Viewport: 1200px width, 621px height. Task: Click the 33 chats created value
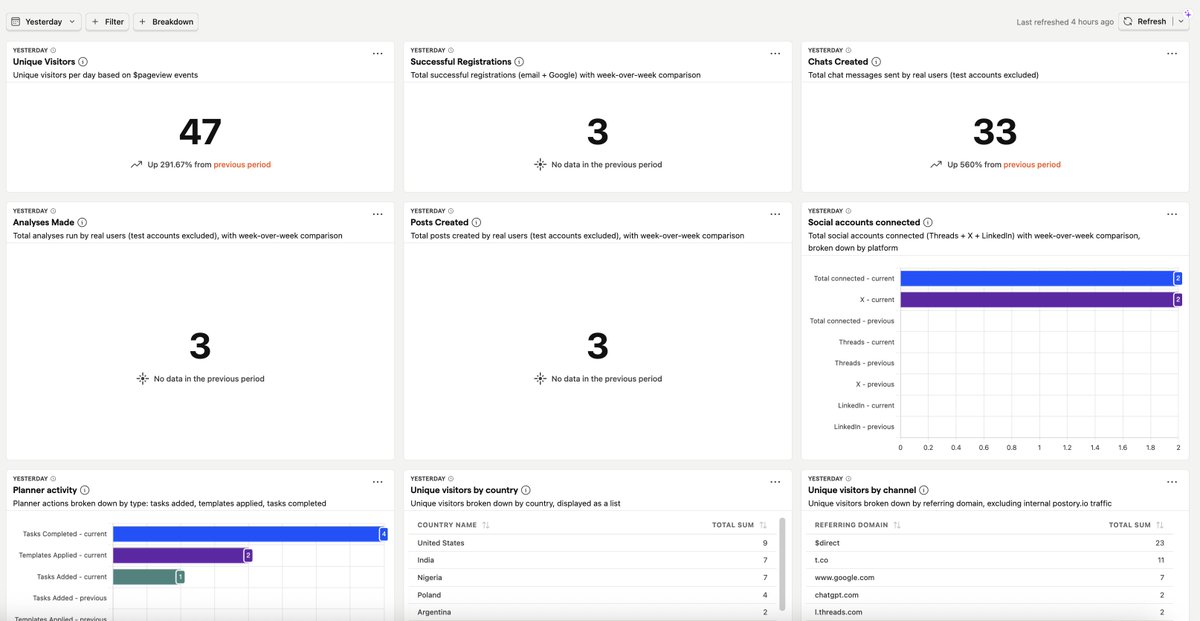[x=995, y=132]
